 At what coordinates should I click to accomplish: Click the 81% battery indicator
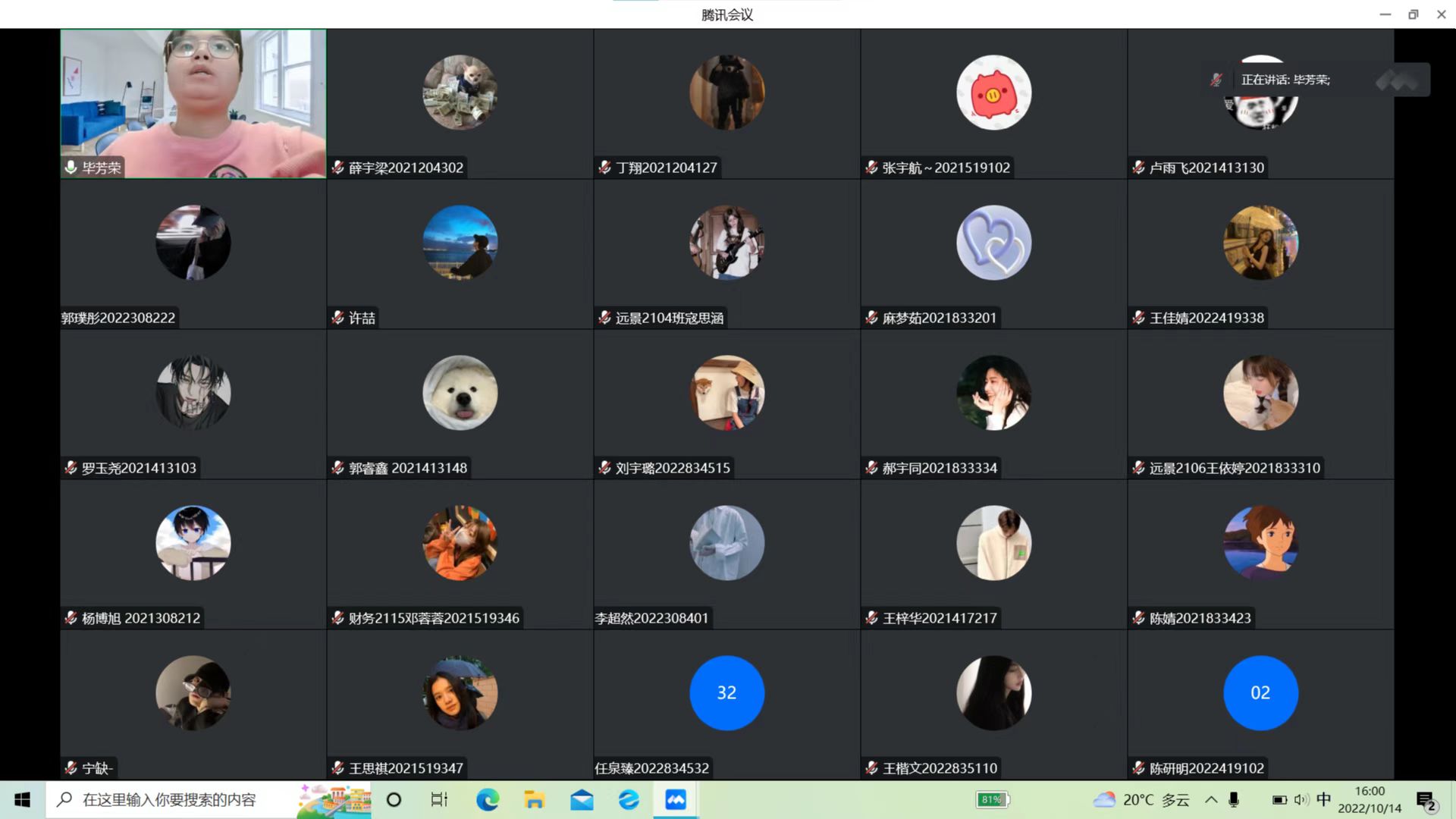993,799
